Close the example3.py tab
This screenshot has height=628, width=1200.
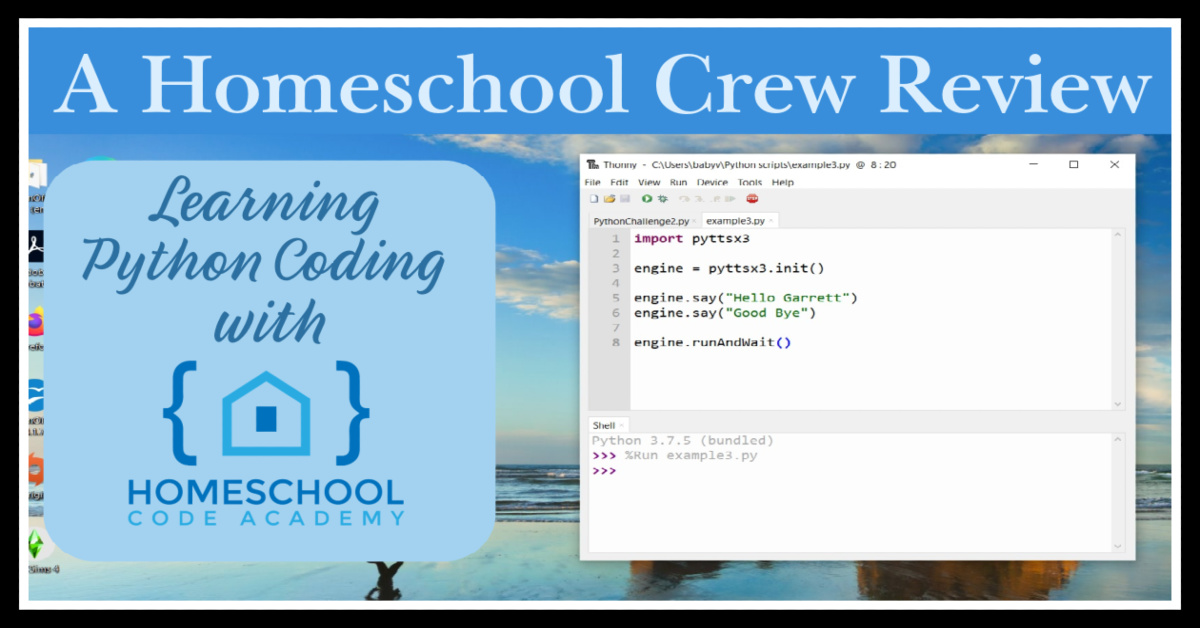770,220
